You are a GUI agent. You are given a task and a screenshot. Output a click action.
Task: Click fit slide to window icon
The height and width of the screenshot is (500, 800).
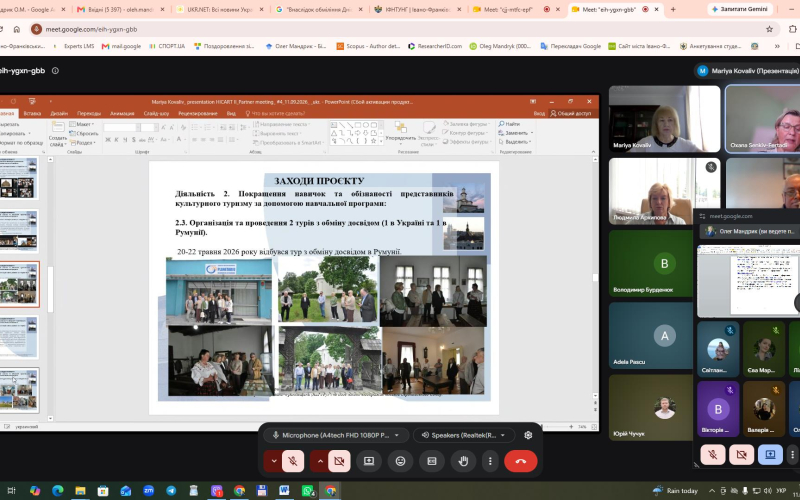pyautogui.click(x=594, y=427)
